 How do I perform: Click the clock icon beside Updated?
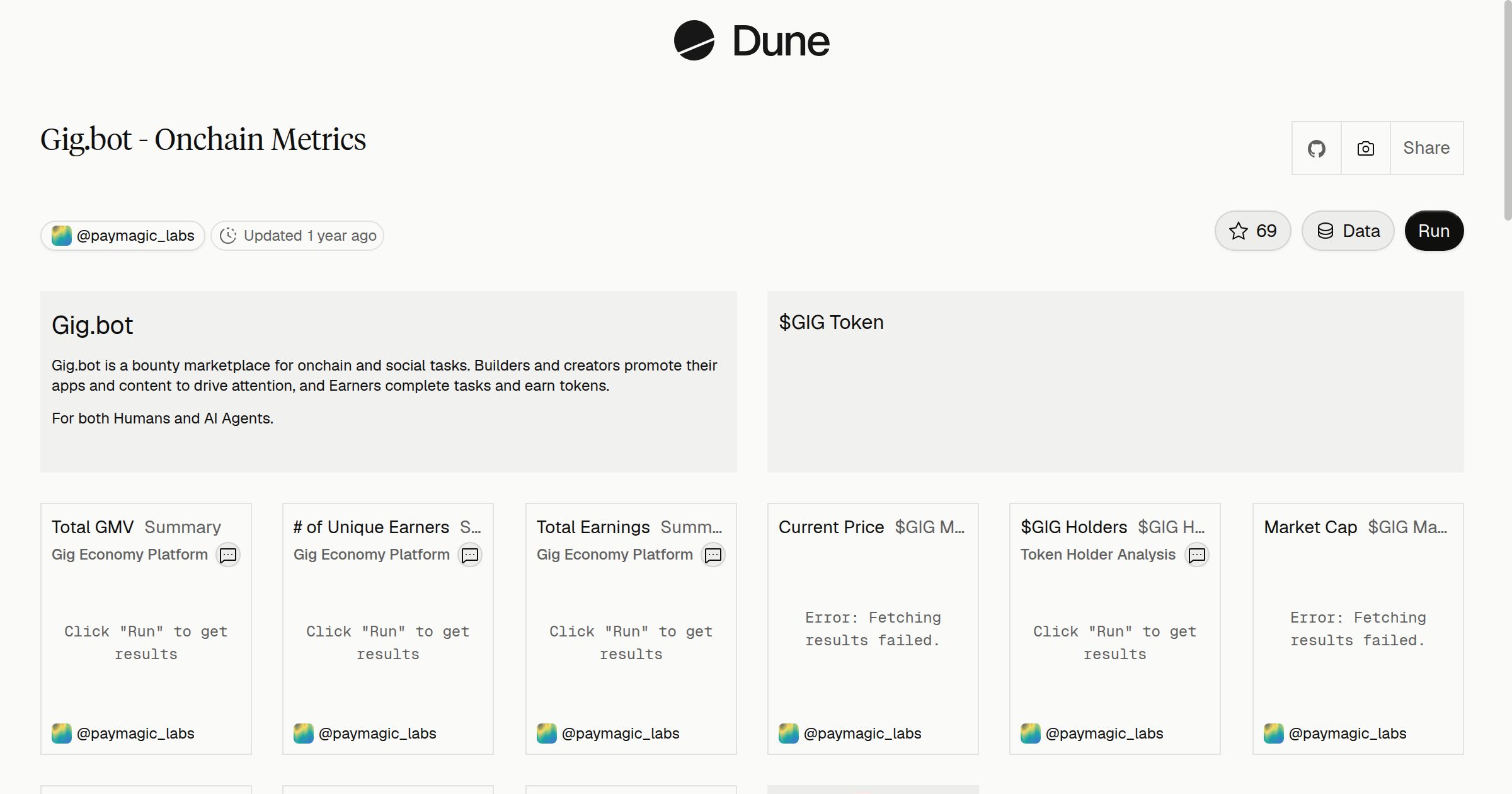point(228,236)
